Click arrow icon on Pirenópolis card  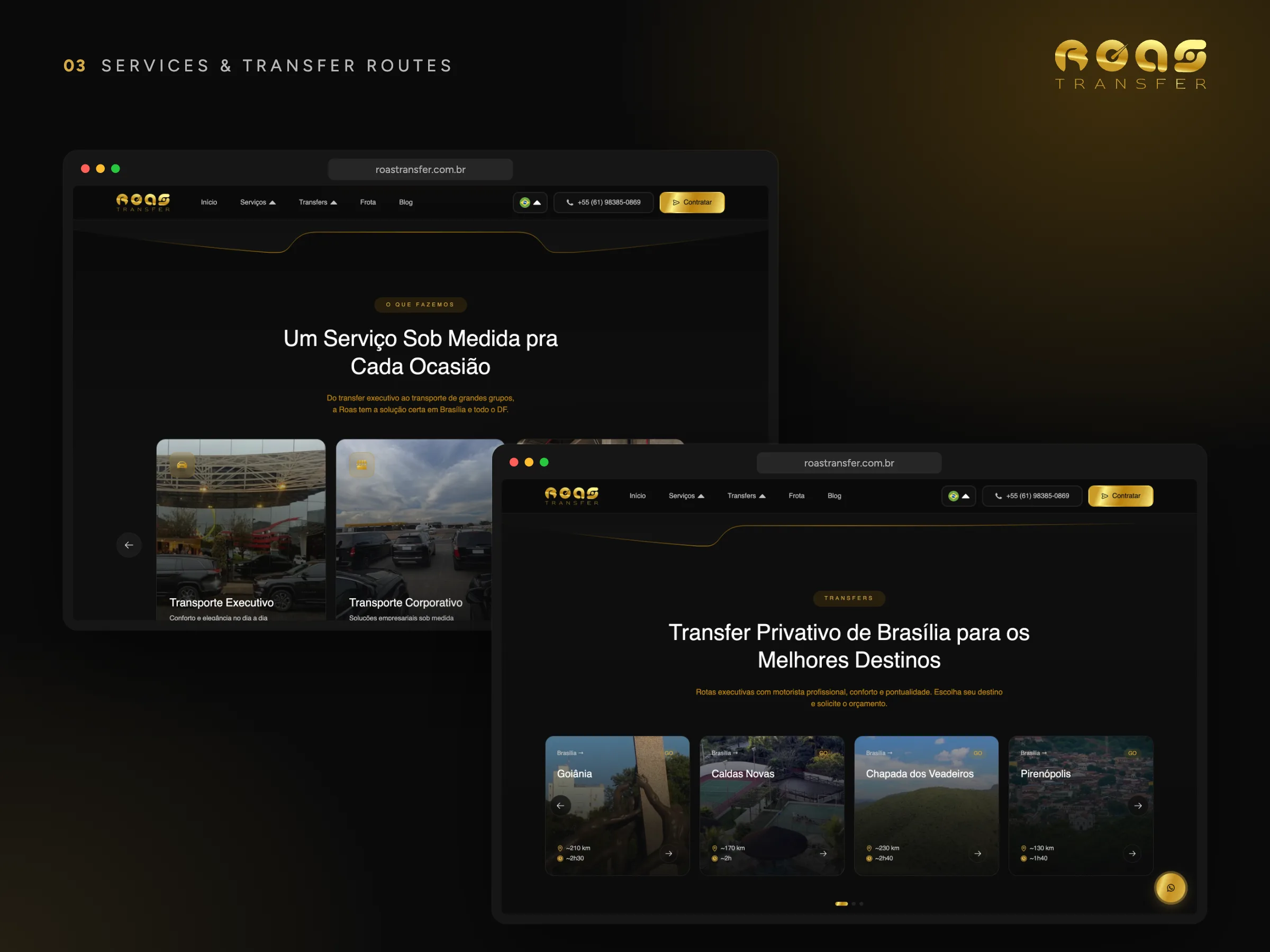(x=1132, y=853)
